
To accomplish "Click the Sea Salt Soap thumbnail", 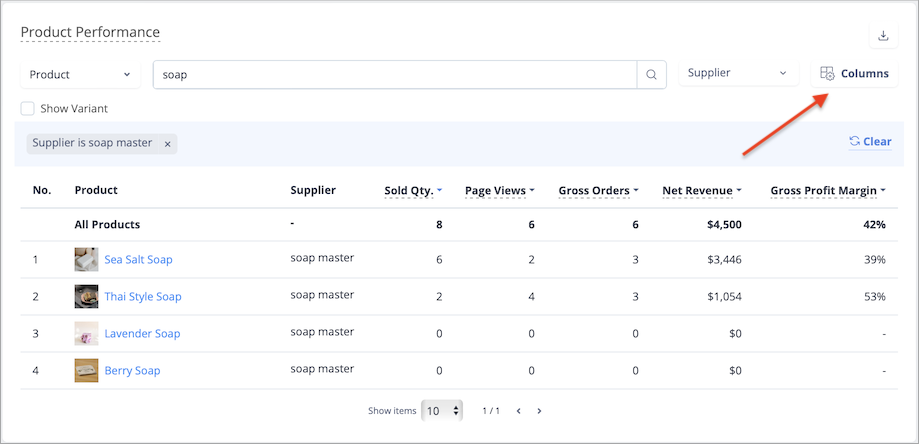I will 86,259.
